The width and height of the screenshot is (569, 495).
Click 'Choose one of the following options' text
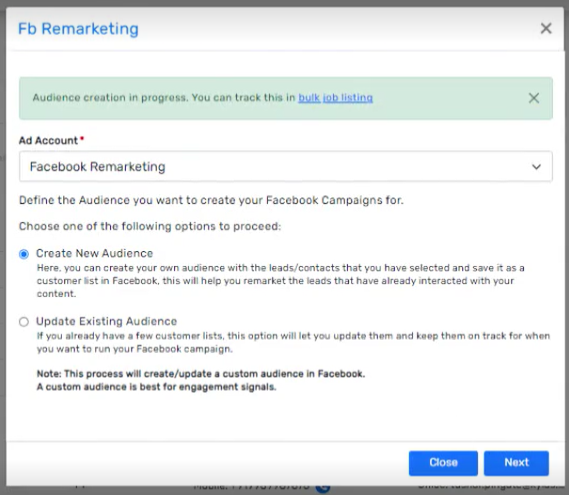(x=150, y=226)
